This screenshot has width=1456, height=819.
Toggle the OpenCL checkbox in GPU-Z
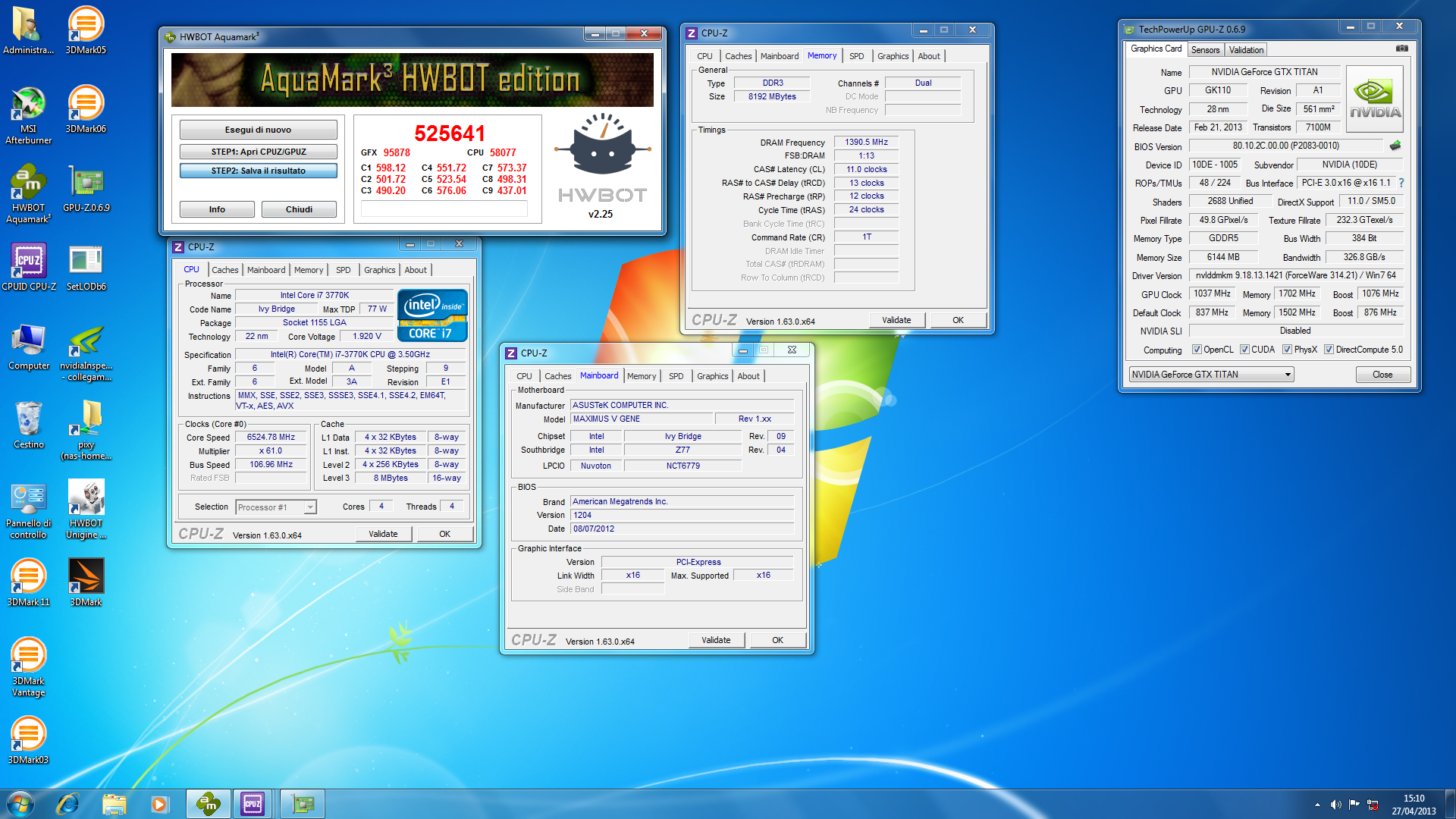(x=1197, y=350)
